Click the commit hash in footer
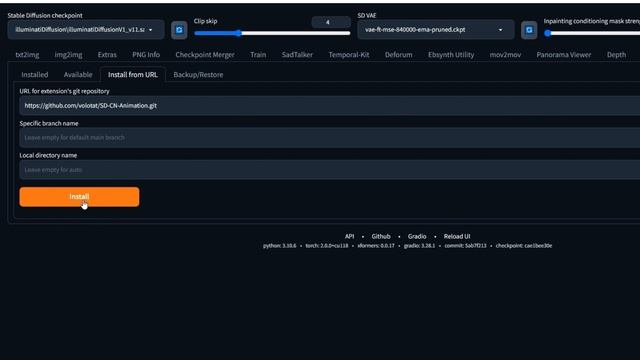 [x=465, y=246]
